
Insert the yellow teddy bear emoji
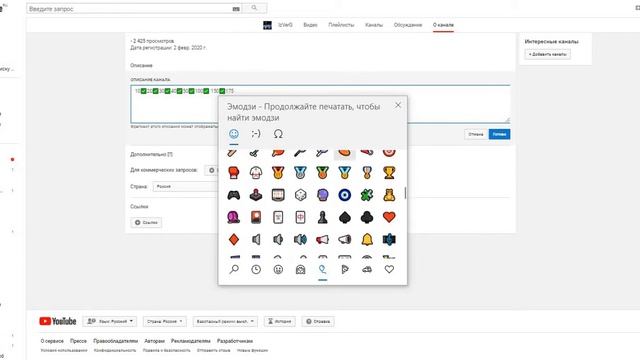tap(389, 195)
